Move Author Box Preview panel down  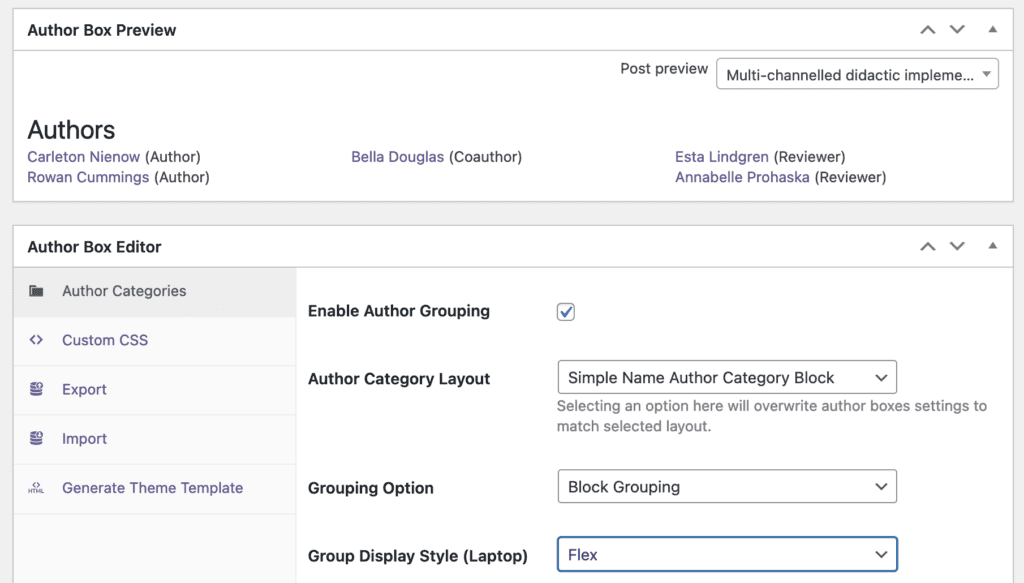click(x=957, y=30)
